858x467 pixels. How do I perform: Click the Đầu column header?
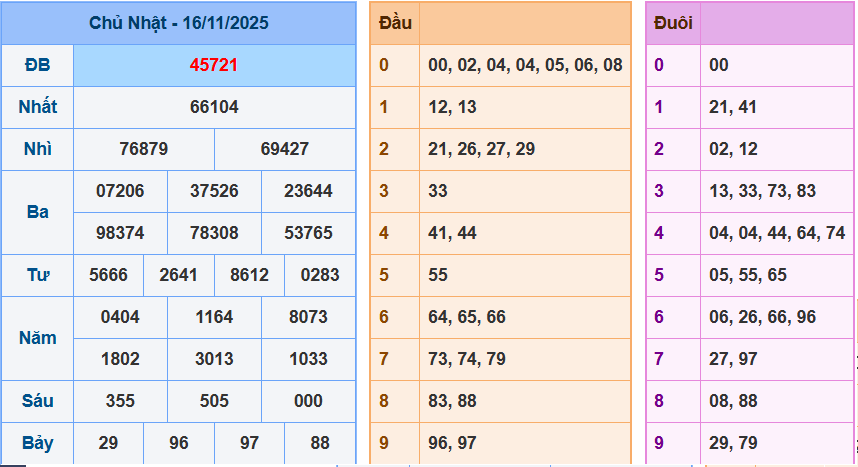(x=395, y=23)
